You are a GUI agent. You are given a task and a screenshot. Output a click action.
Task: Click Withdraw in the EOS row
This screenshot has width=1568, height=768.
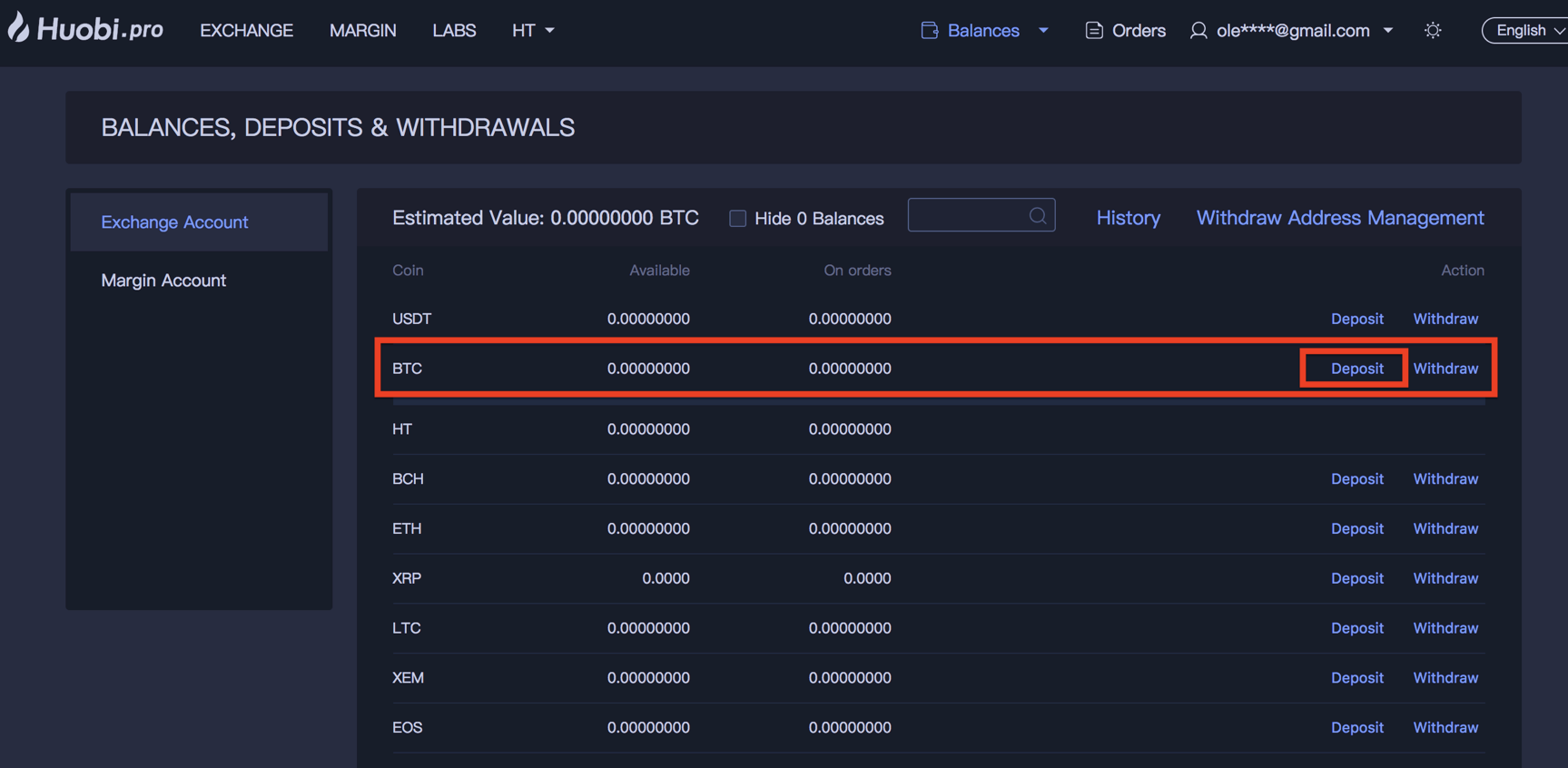[1445, 728]
